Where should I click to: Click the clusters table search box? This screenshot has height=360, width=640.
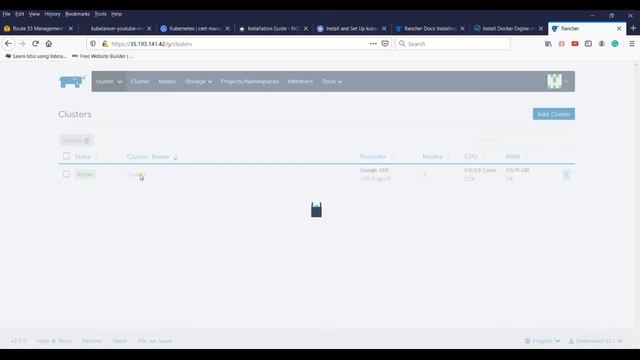pos(526,140)
